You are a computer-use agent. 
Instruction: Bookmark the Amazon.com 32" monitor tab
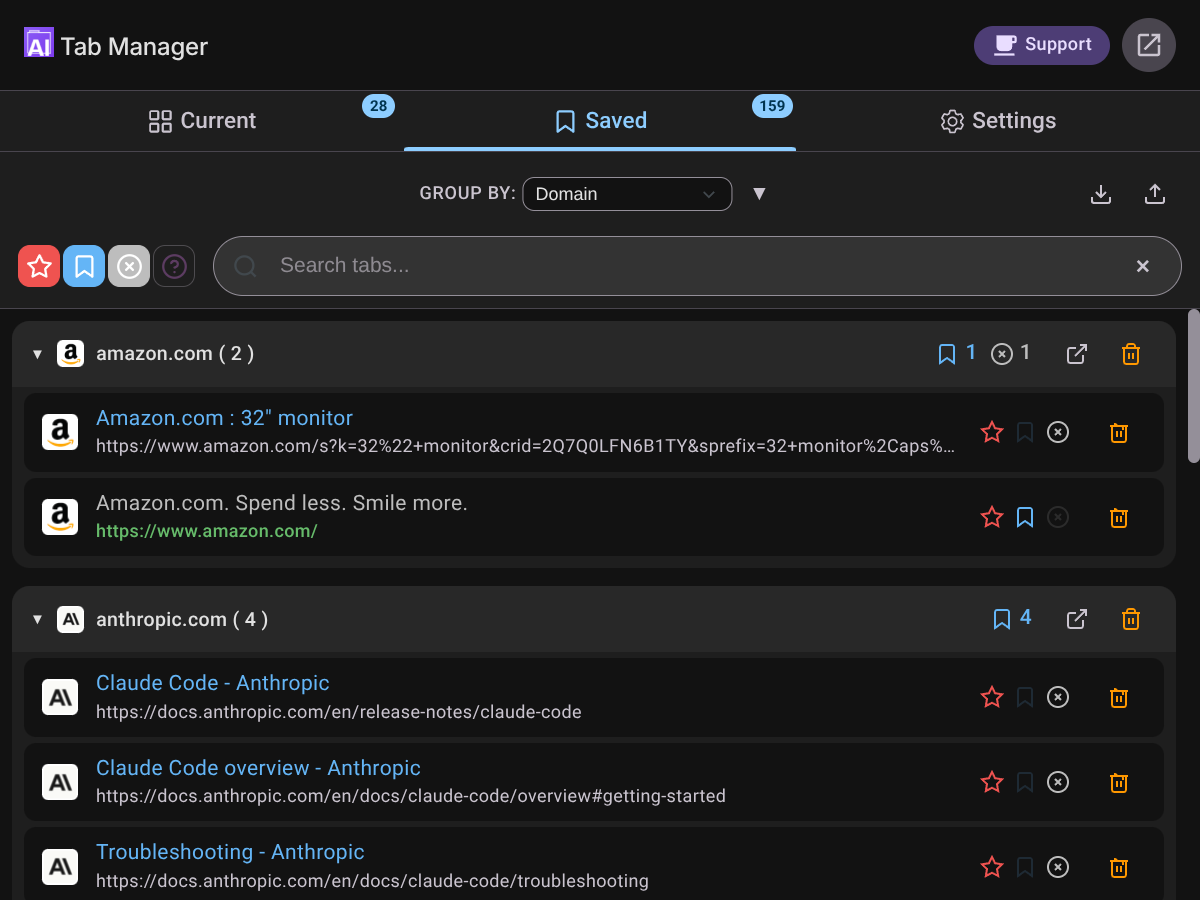click(1025, 432)
